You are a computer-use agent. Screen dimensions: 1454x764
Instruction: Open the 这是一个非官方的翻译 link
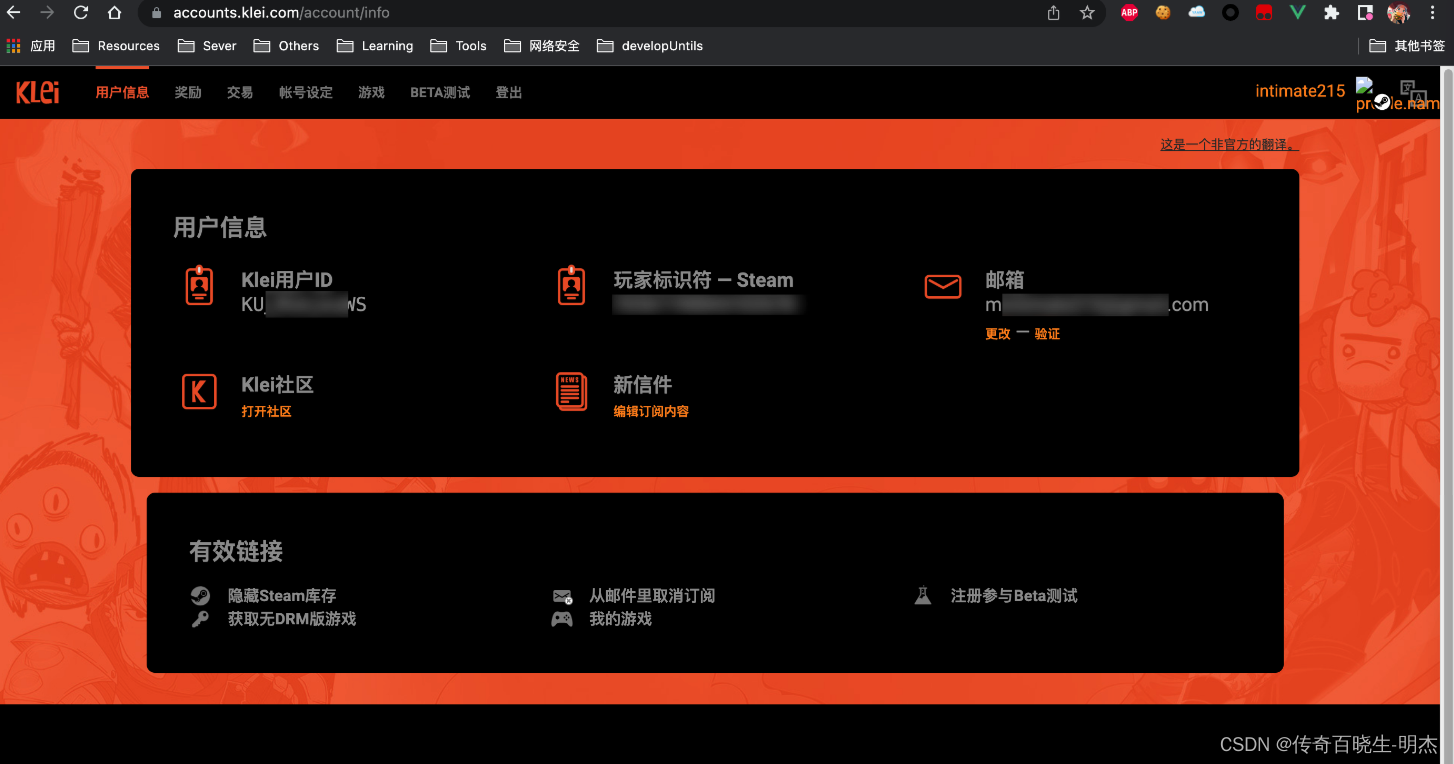1229,144
